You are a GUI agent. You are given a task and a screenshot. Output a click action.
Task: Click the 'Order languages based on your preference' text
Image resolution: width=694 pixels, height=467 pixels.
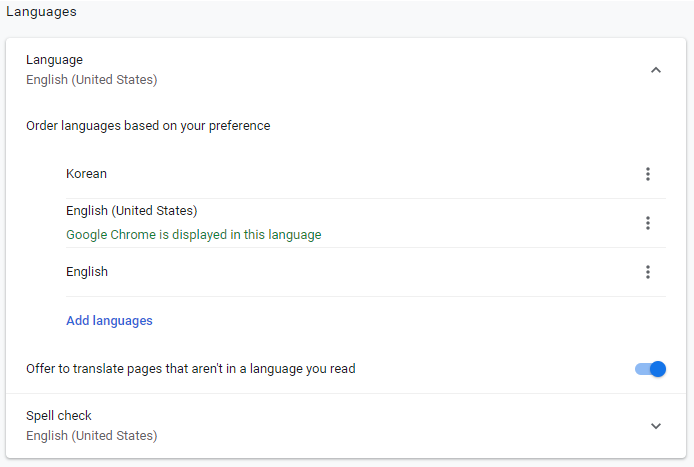148,126
